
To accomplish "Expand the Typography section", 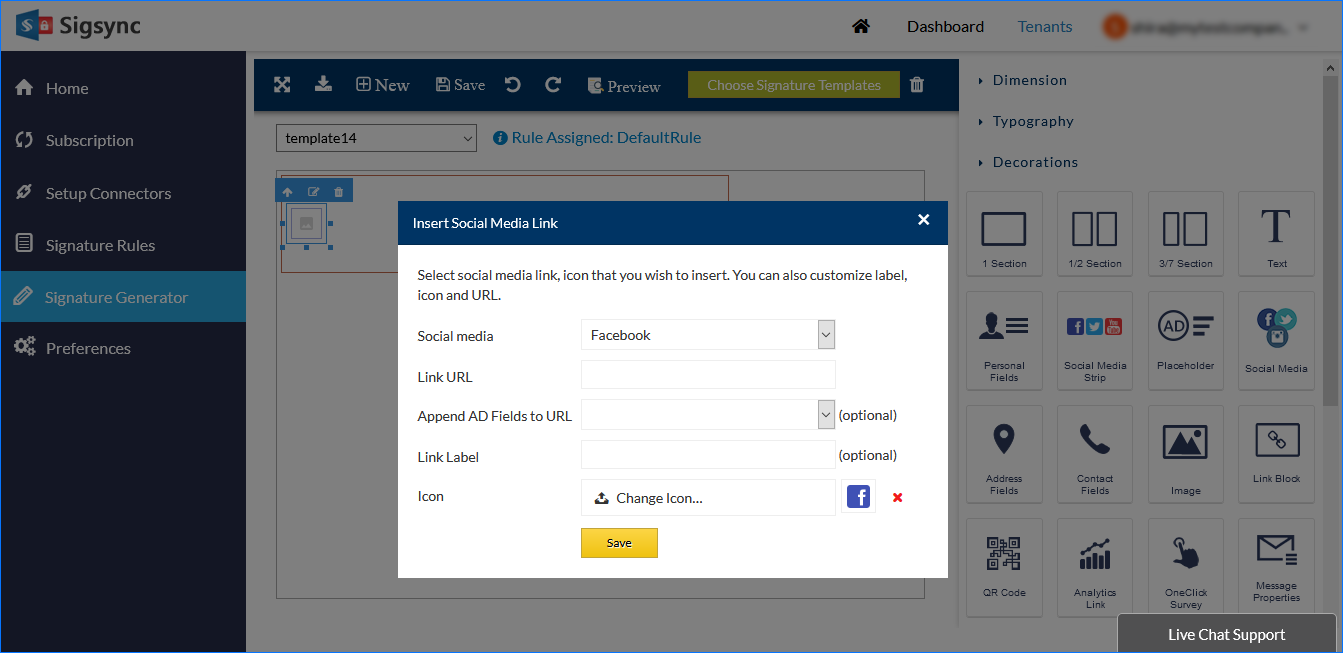I will tap(1032, 121).
